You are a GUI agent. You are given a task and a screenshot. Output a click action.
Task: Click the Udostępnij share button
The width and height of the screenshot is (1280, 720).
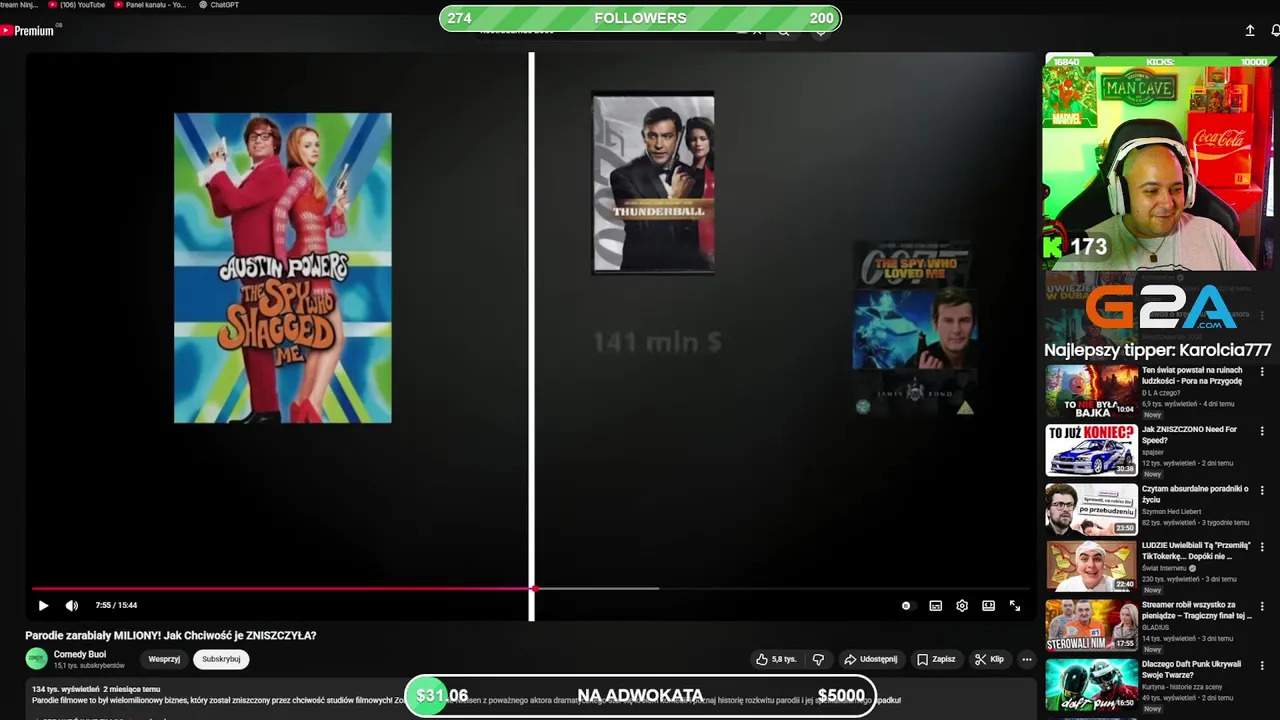coord(871,659)
